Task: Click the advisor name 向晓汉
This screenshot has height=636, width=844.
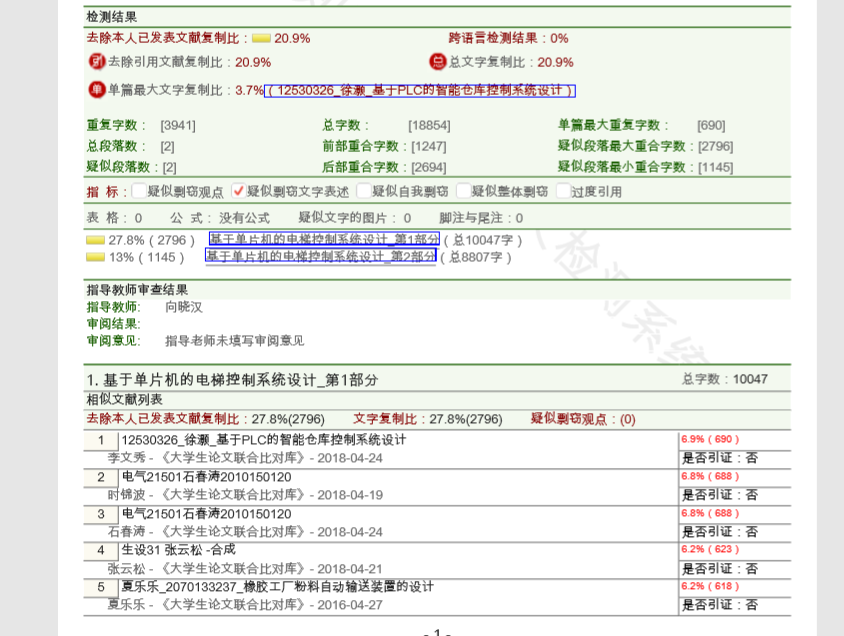Action: [184, 307]
